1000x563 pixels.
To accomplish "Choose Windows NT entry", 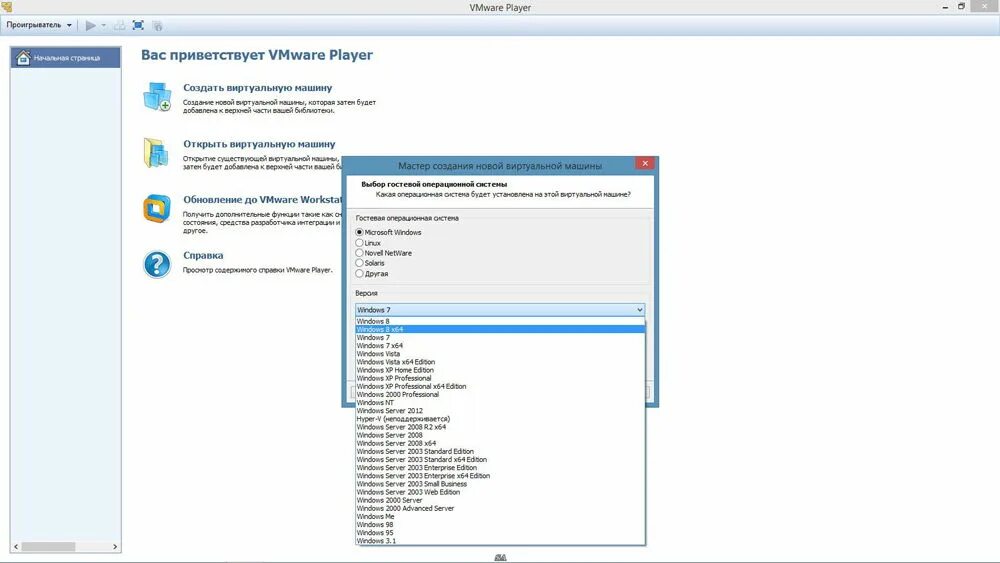I will (x=500, y=403).
